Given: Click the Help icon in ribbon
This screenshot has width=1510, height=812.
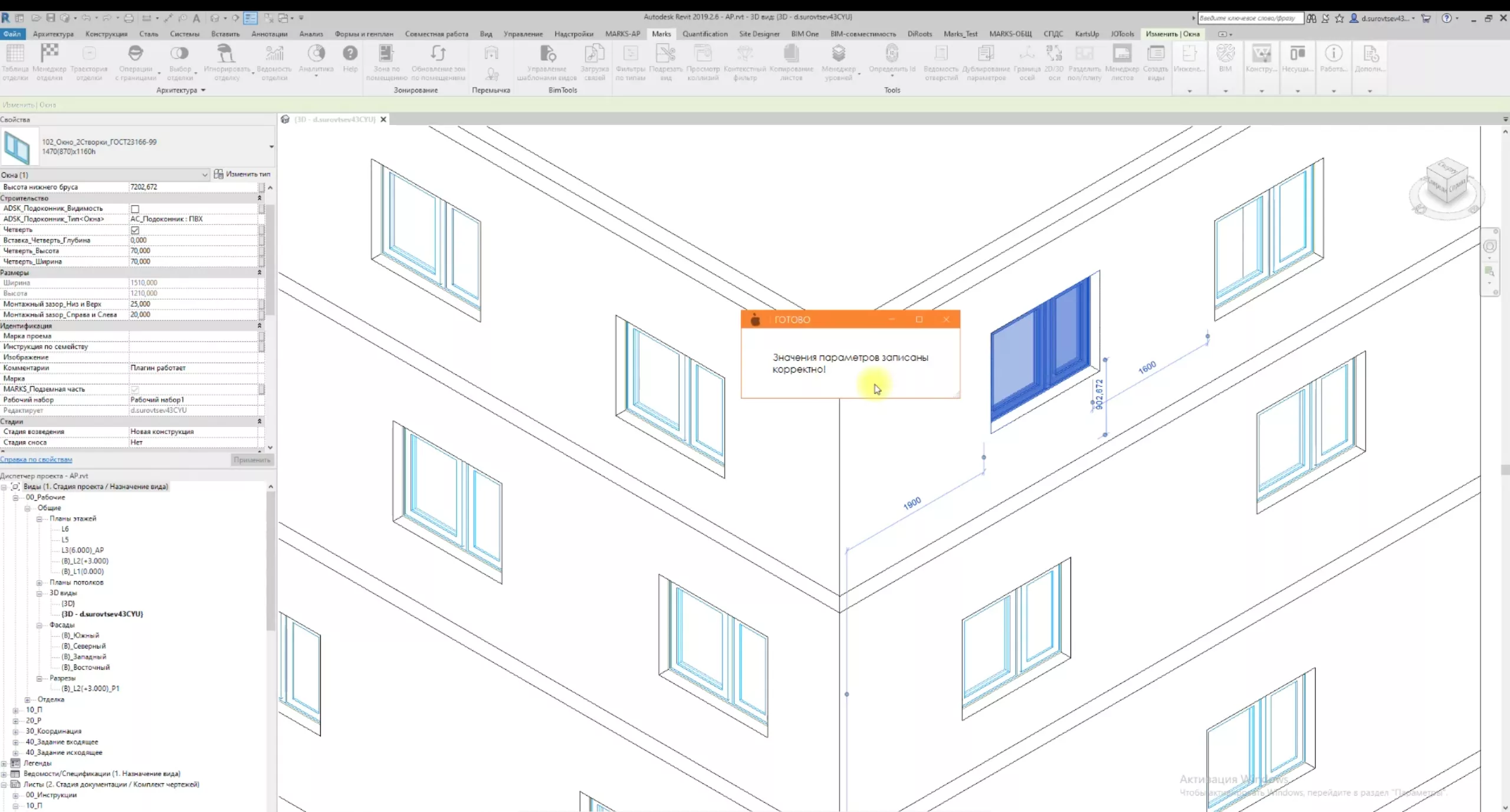Looking at the screenshot, I should click(x=350, y=54).
